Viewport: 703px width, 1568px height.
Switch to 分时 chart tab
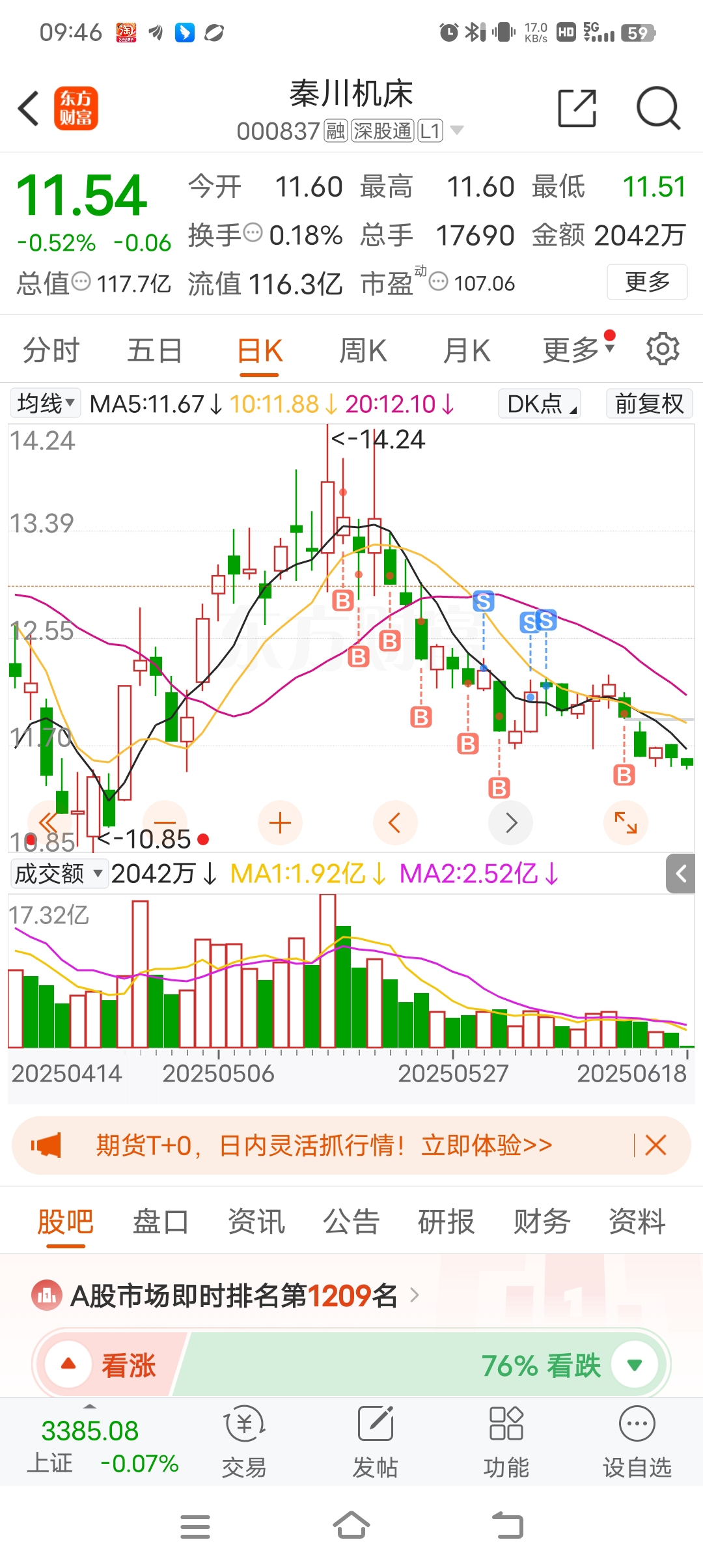(x=51, y=350)
